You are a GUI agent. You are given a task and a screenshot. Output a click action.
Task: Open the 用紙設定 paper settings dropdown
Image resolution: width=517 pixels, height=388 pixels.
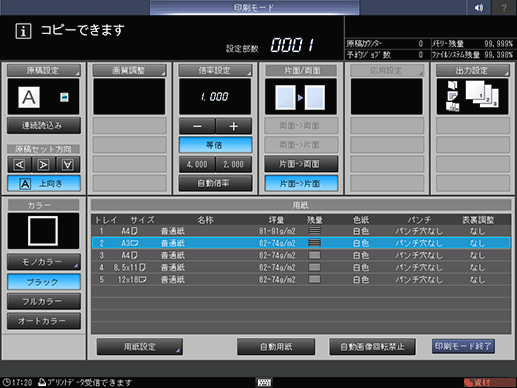pos(140,347)
